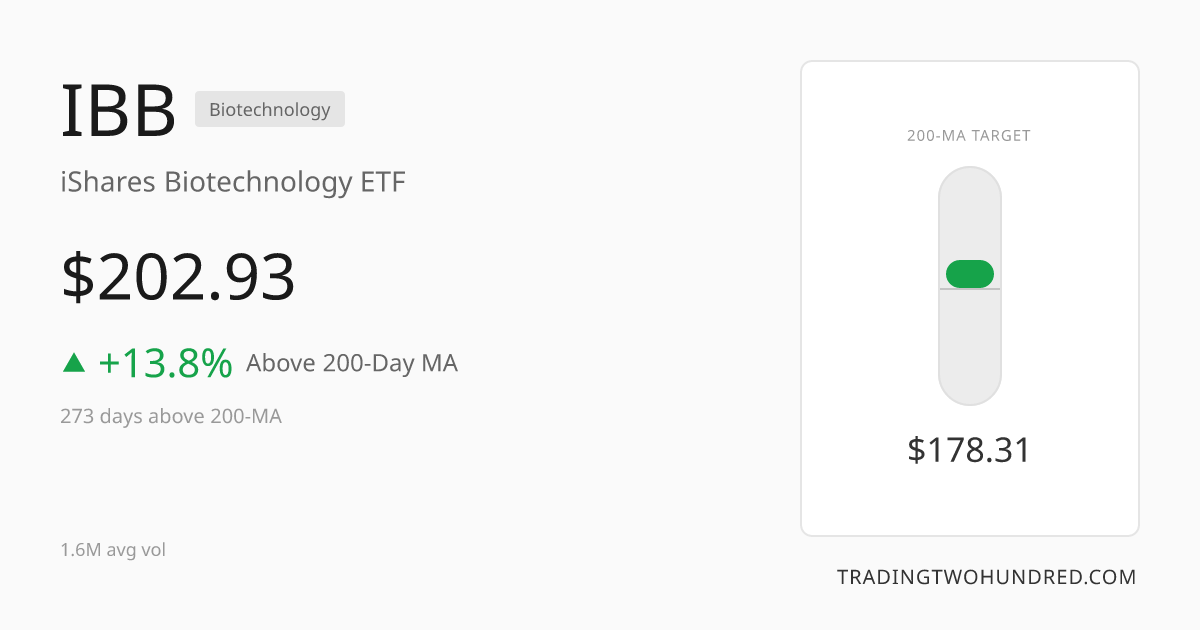Select the Biotechnology category tag
Screen dimensions: 1200x630
(270, 109)
